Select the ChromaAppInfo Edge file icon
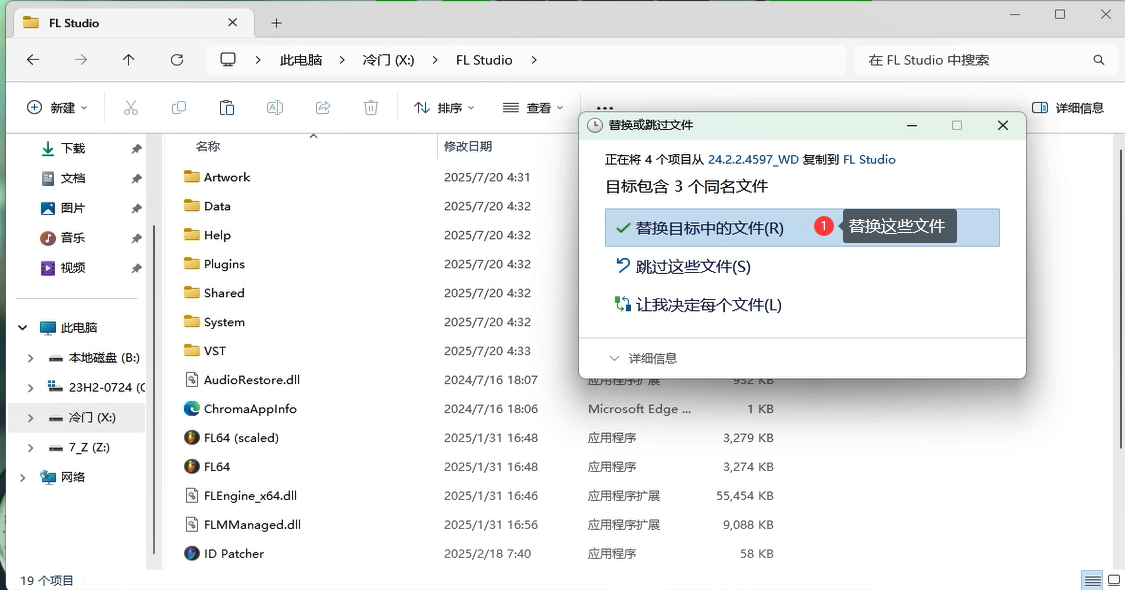This screenshot has width=1125, height=590. (192, 408)
